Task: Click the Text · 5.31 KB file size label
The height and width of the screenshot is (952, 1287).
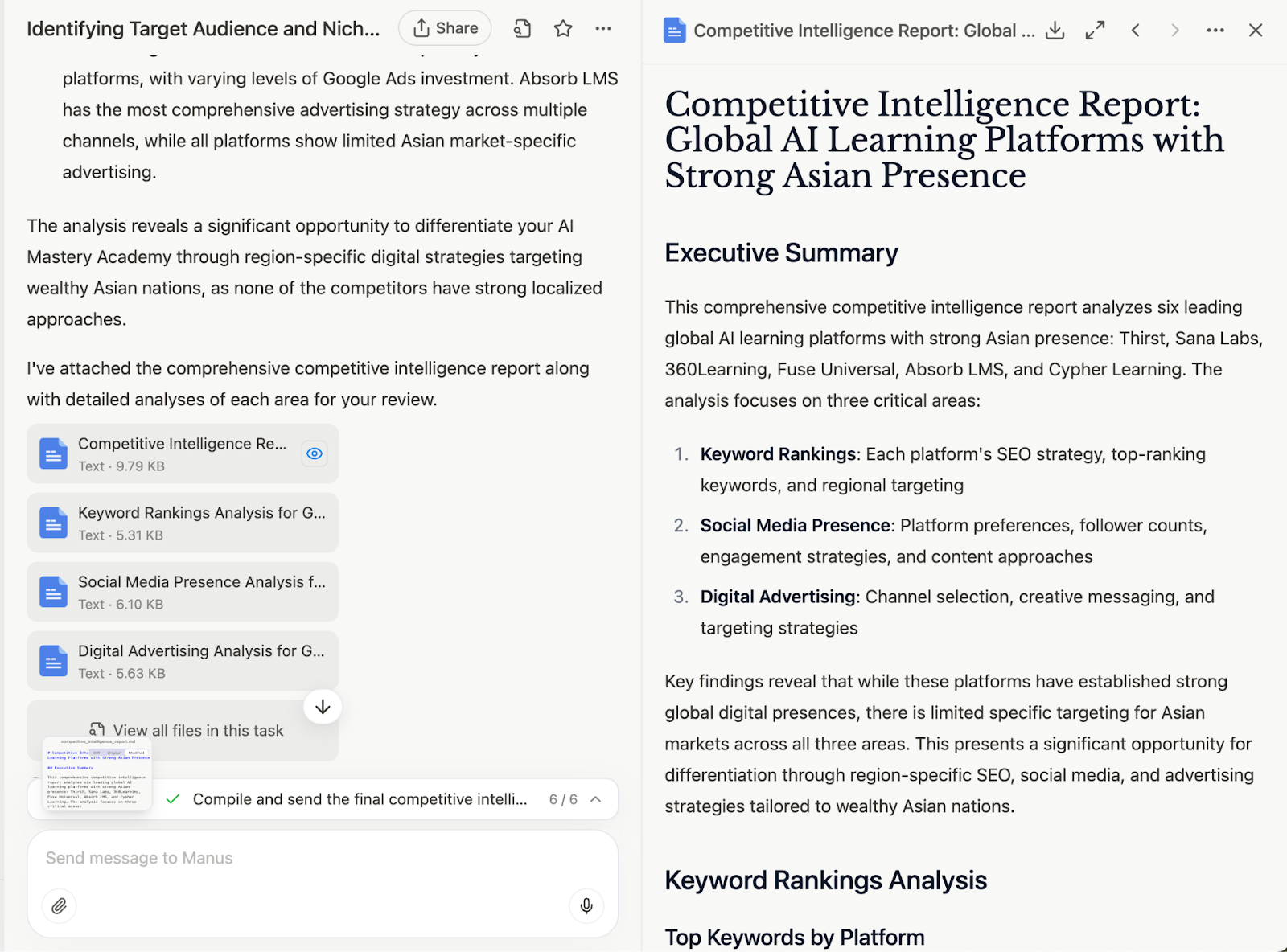Action: tap(121, 535)
